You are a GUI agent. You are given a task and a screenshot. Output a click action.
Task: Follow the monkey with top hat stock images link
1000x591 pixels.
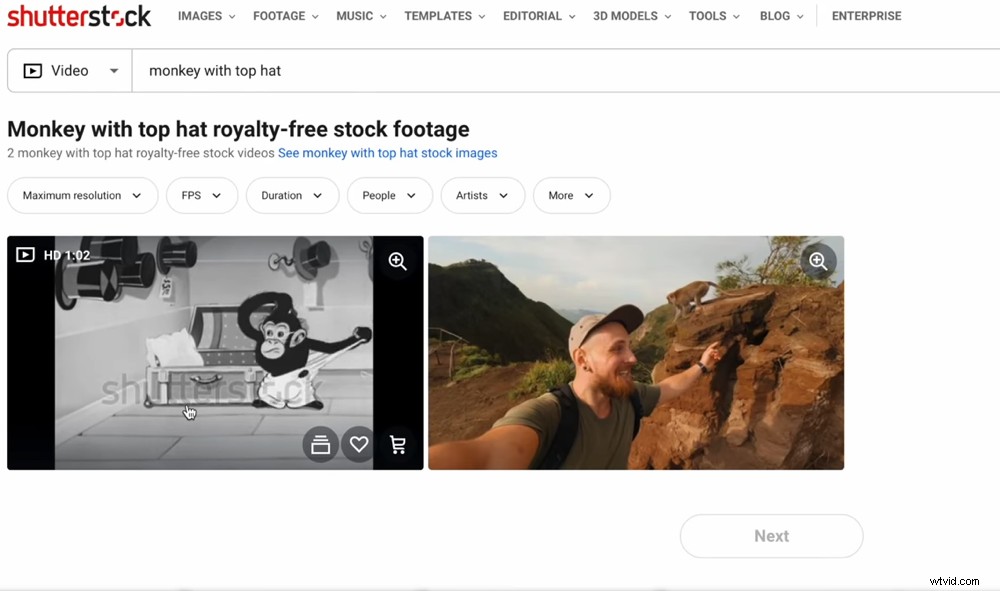click(x=386, y=153)
